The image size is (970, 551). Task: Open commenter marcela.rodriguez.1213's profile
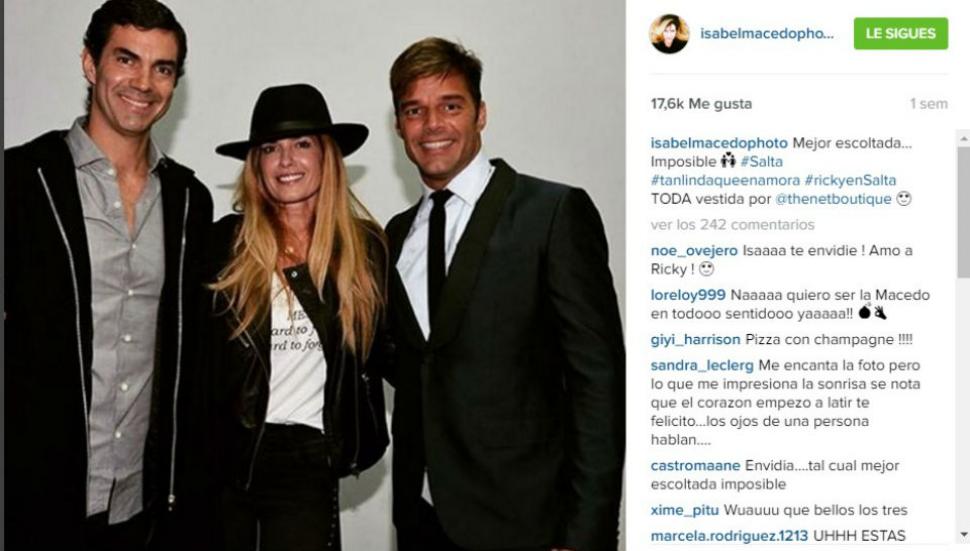coord(729,536)
